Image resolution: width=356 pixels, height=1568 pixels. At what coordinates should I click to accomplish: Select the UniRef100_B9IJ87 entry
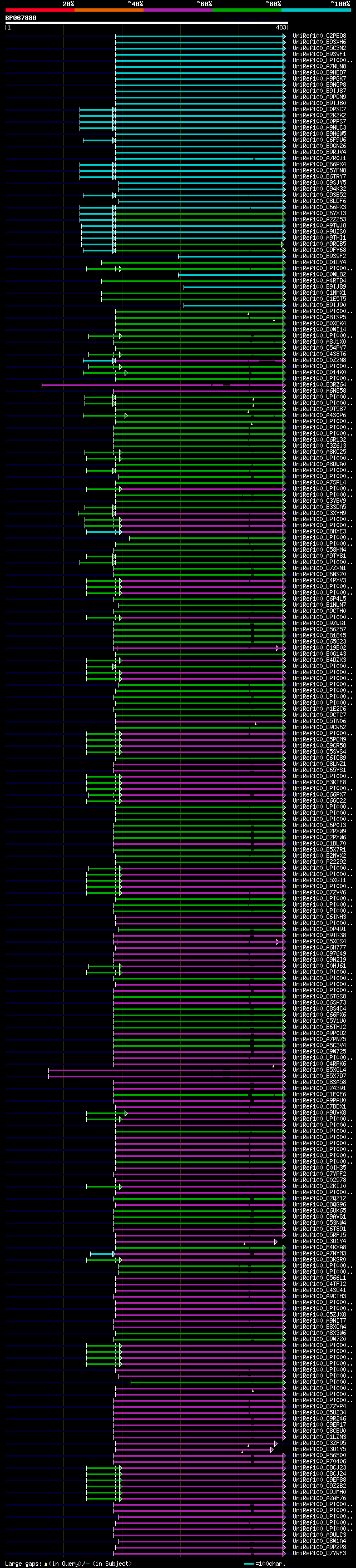(319, 91)
